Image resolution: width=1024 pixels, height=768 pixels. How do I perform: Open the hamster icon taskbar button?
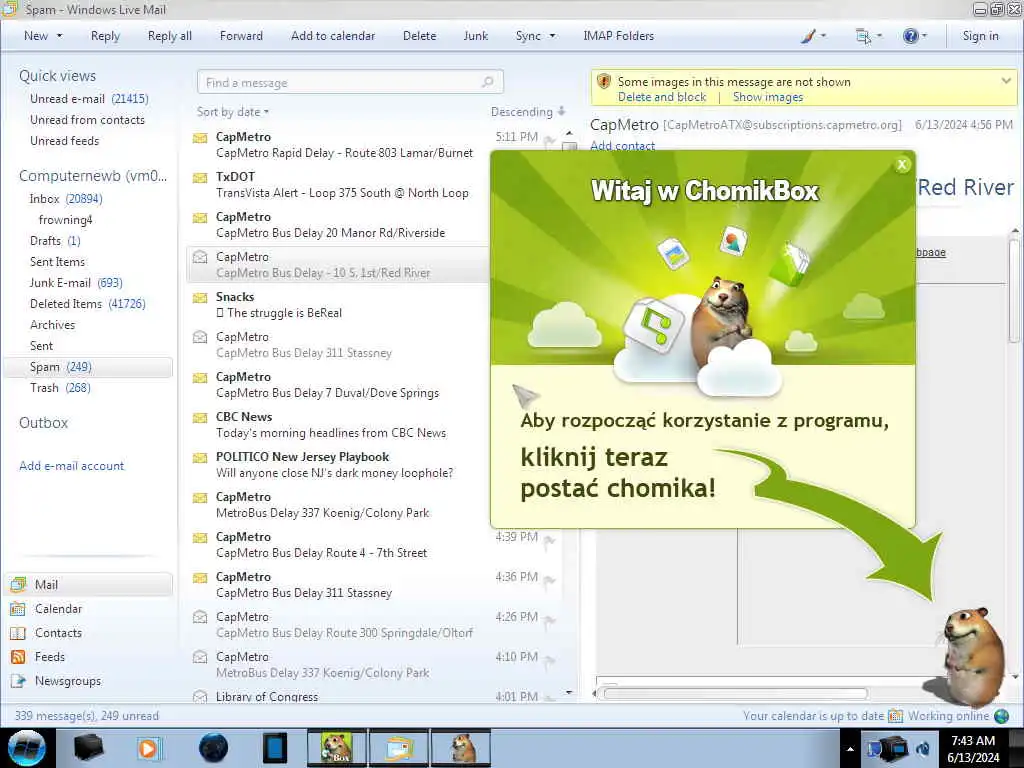click(462, 748)
